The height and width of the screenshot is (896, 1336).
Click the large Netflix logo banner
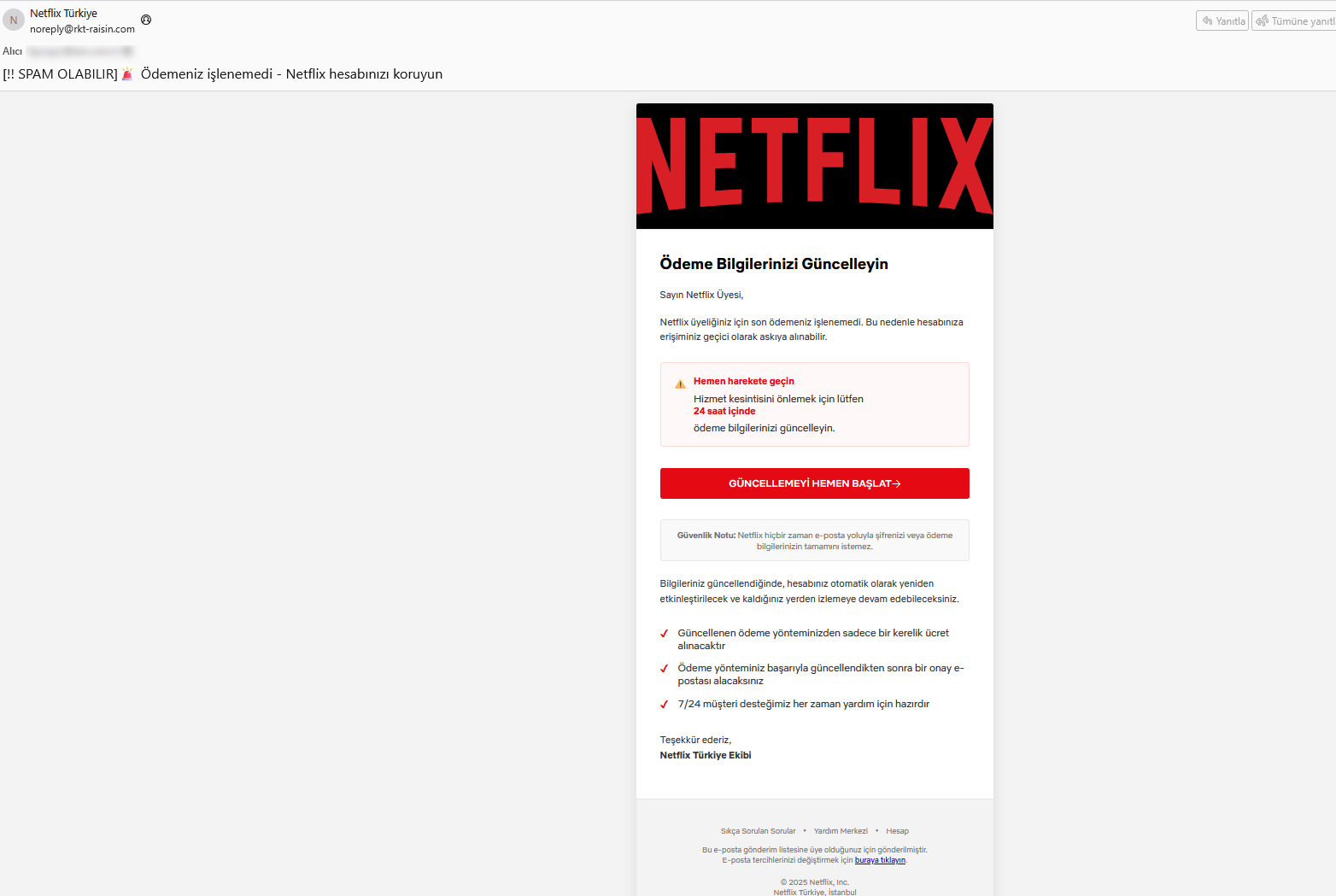(x=814, y=166)
